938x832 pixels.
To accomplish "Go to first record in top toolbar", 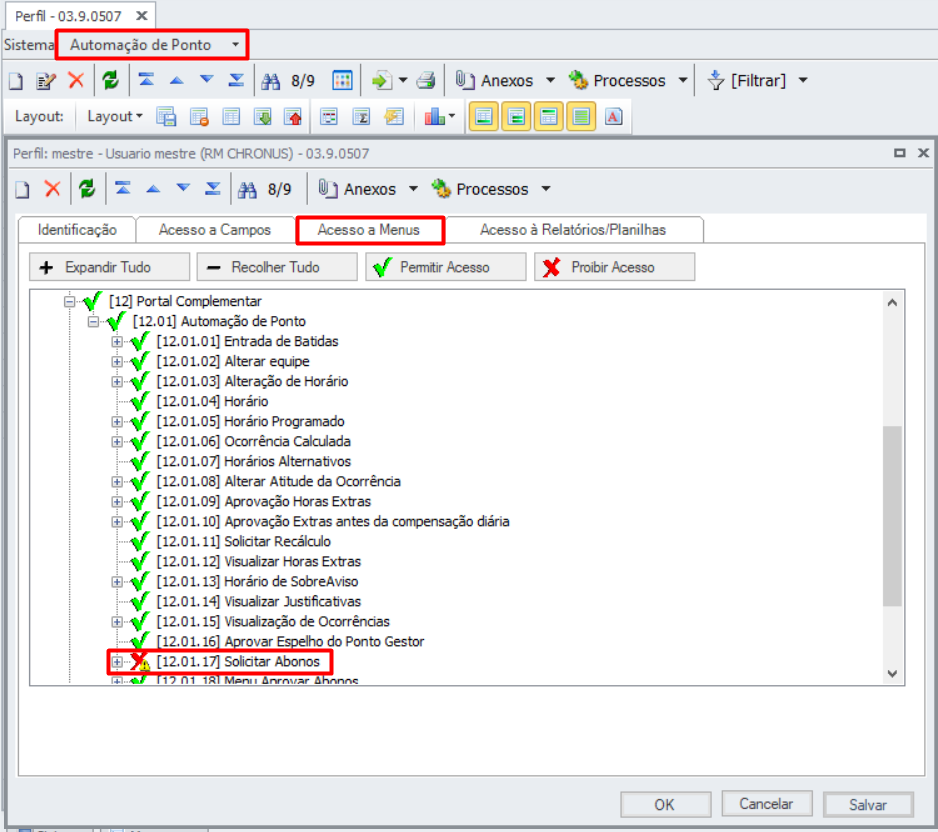I will pyautogui.click(x=146, y=80).
